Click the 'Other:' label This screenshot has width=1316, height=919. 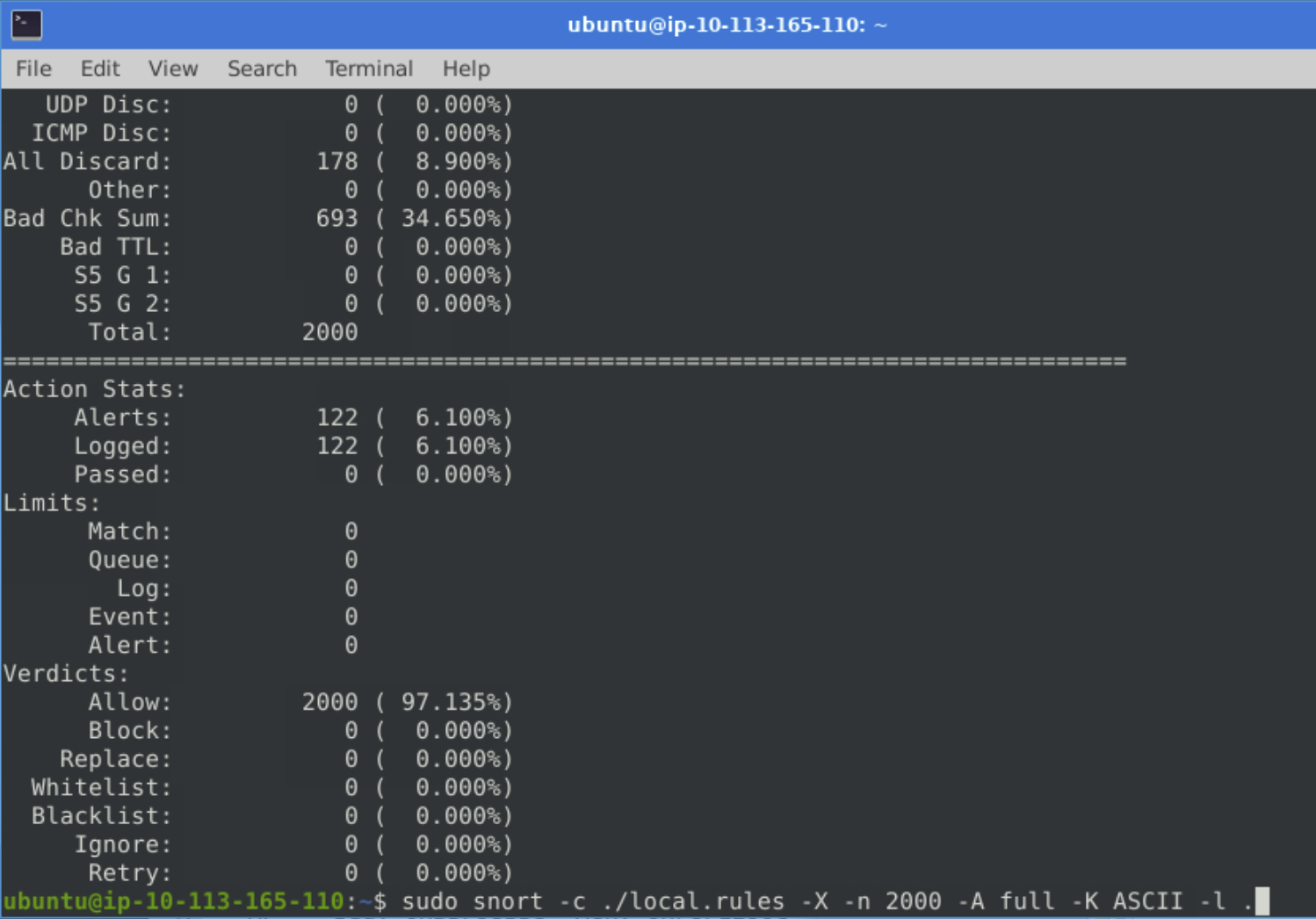[130, 190]
